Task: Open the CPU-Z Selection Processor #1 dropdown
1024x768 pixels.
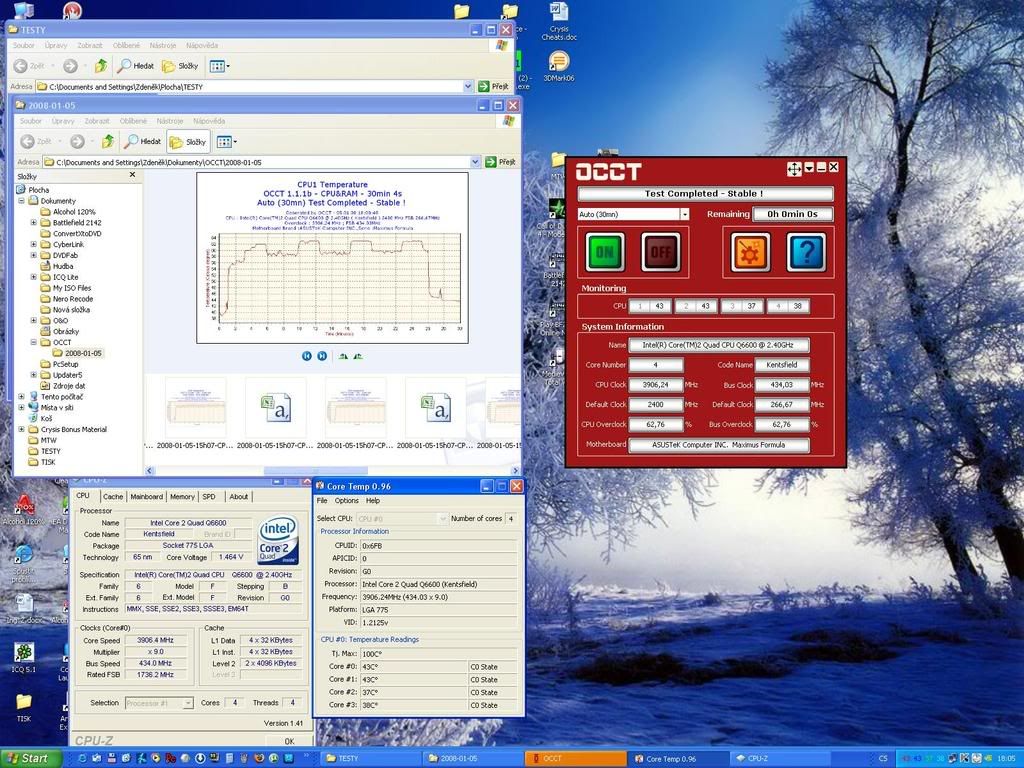Action: [188, 703]
